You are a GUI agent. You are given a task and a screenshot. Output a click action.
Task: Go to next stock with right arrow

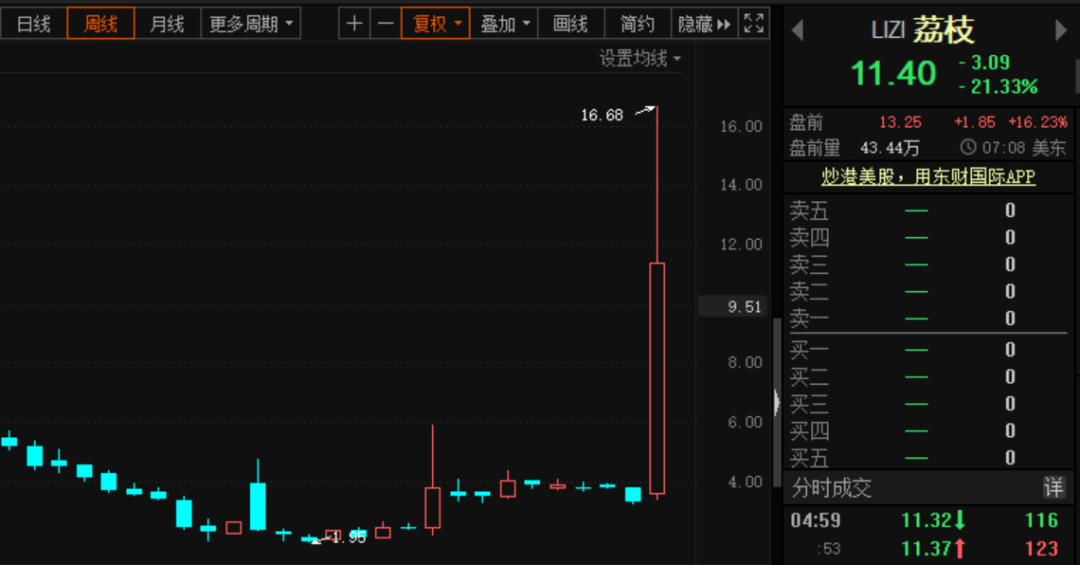pos(1061,30)
